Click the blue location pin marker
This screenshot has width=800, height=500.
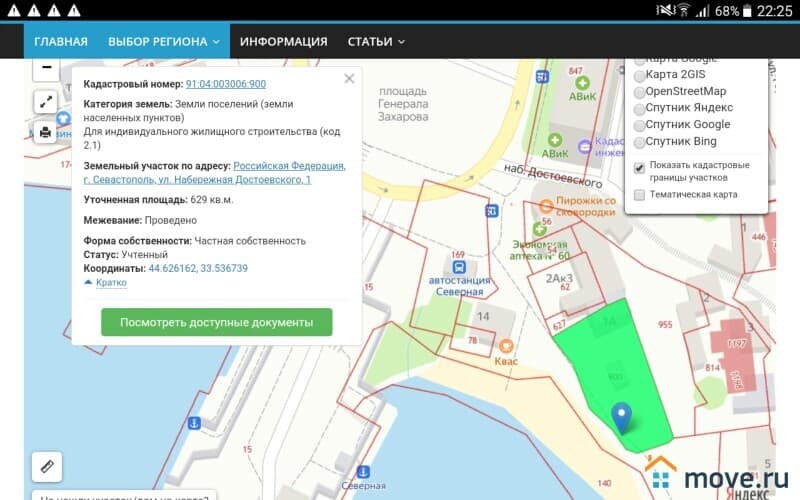coord(622,417)
